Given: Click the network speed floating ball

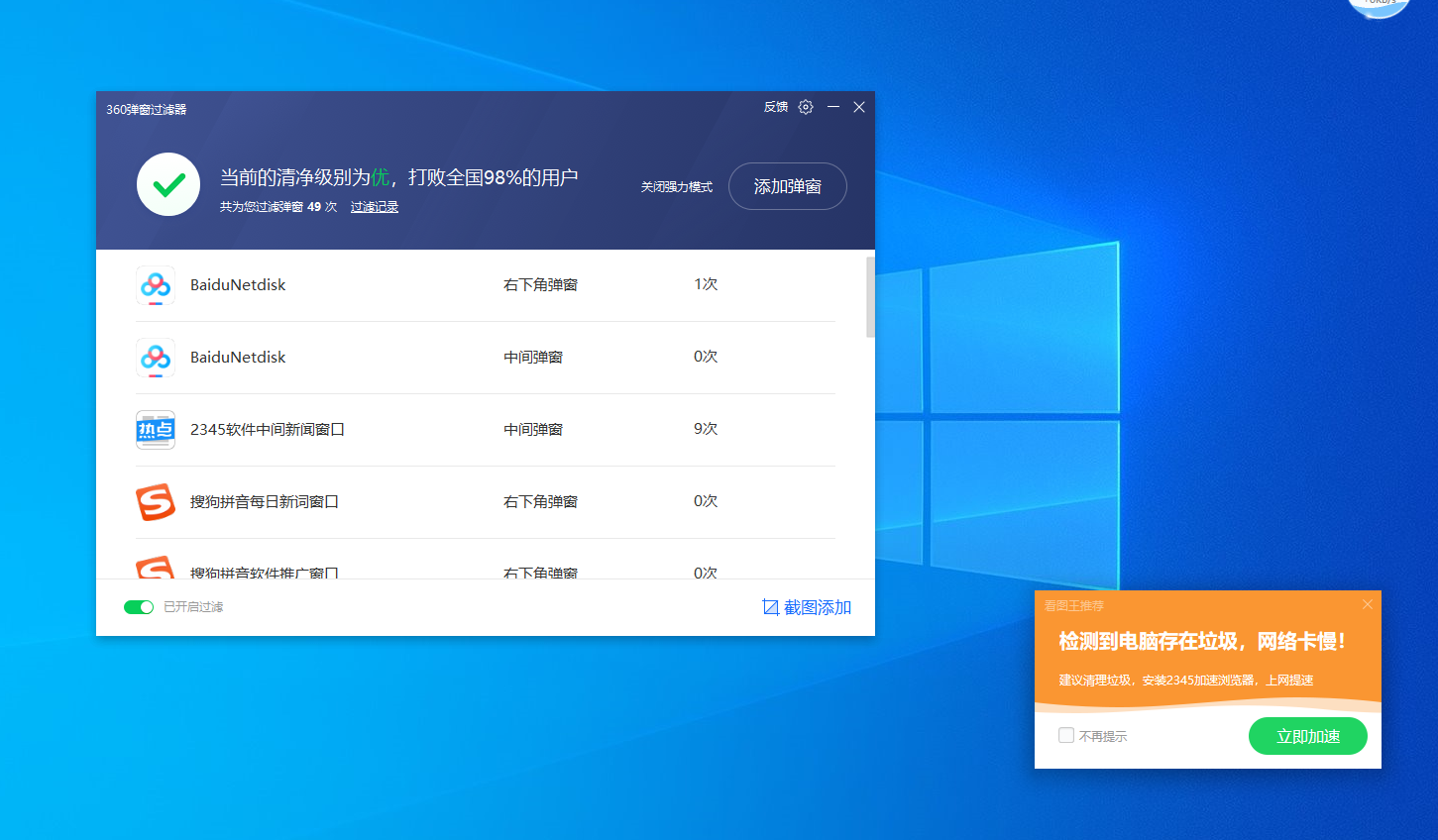Looking at the screenshot, I should [x=1379, y=8].
